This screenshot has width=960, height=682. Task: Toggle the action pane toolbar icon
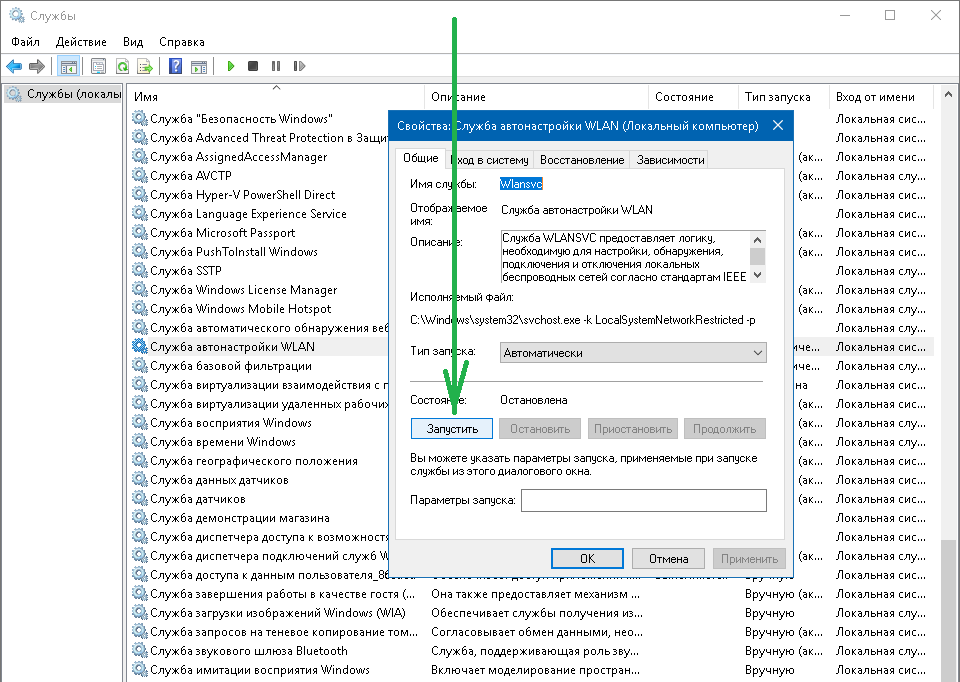198,66
